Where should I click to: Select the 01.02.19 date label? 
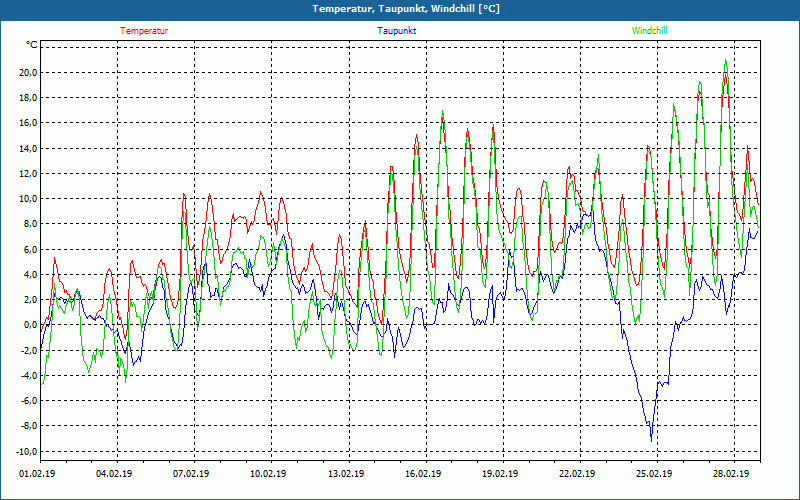(37, 473)
